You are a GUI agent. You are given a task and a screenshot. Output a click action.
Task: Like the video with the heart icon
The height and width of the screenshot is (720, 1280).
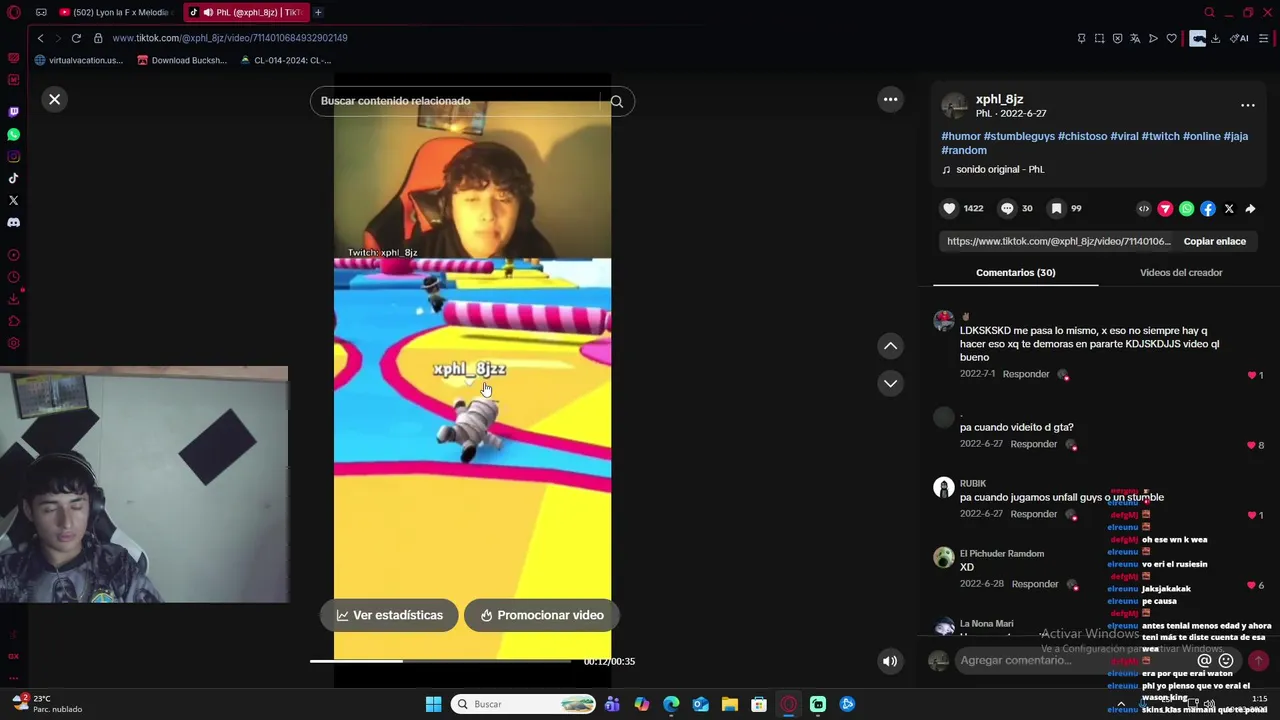949,208
